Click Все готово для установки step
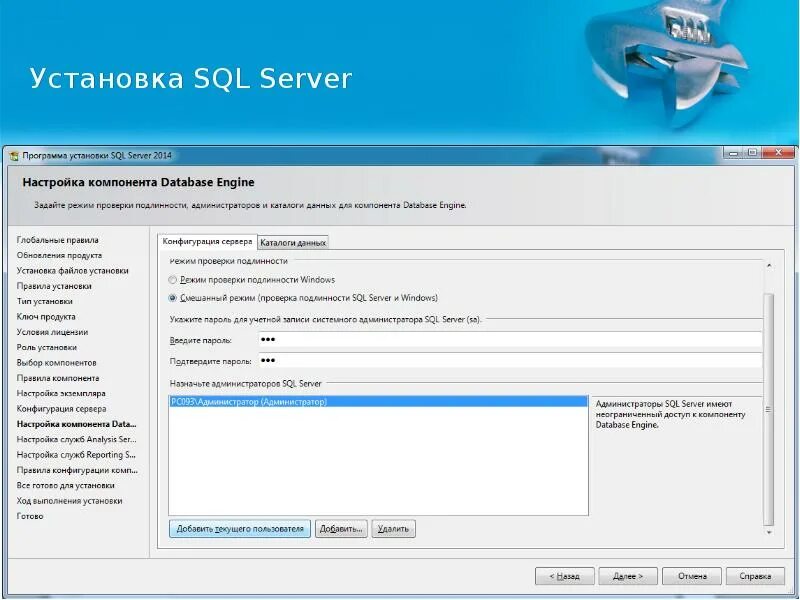800x600 pixels. [x=65, y=485]
